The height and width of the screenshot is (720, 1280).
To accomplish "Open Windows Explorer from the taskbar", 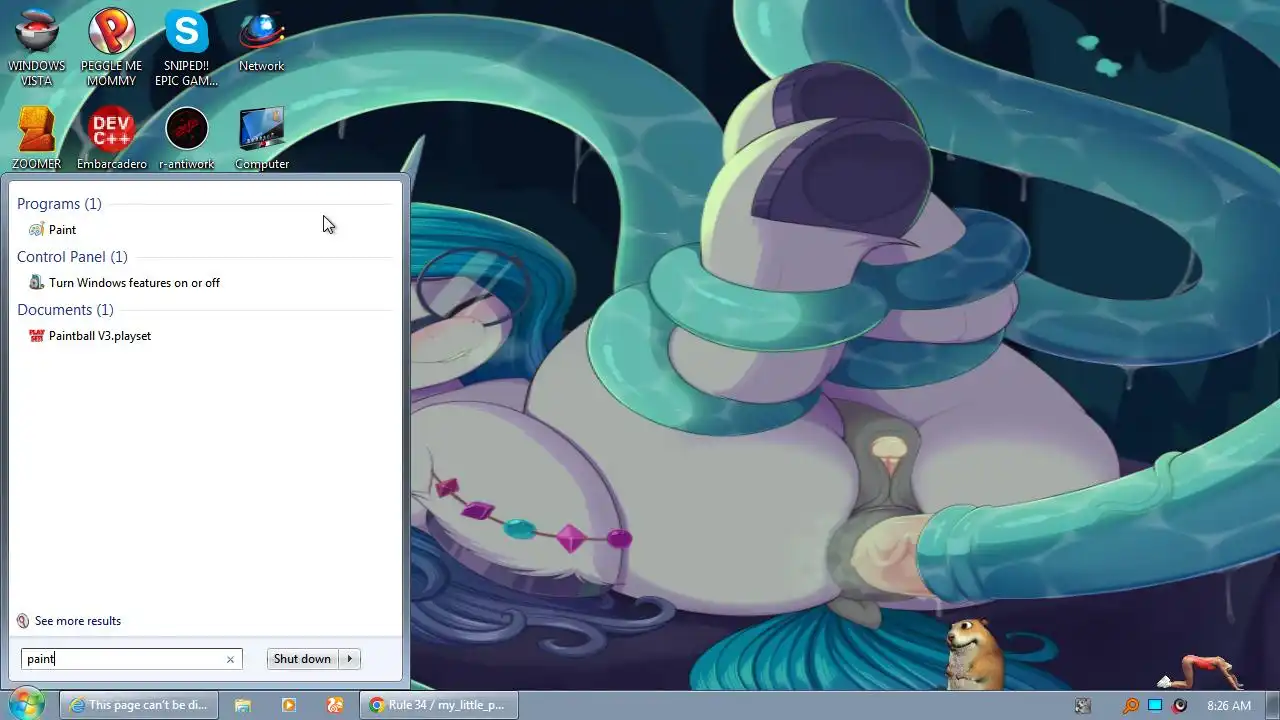I will [x=243, y=705].
